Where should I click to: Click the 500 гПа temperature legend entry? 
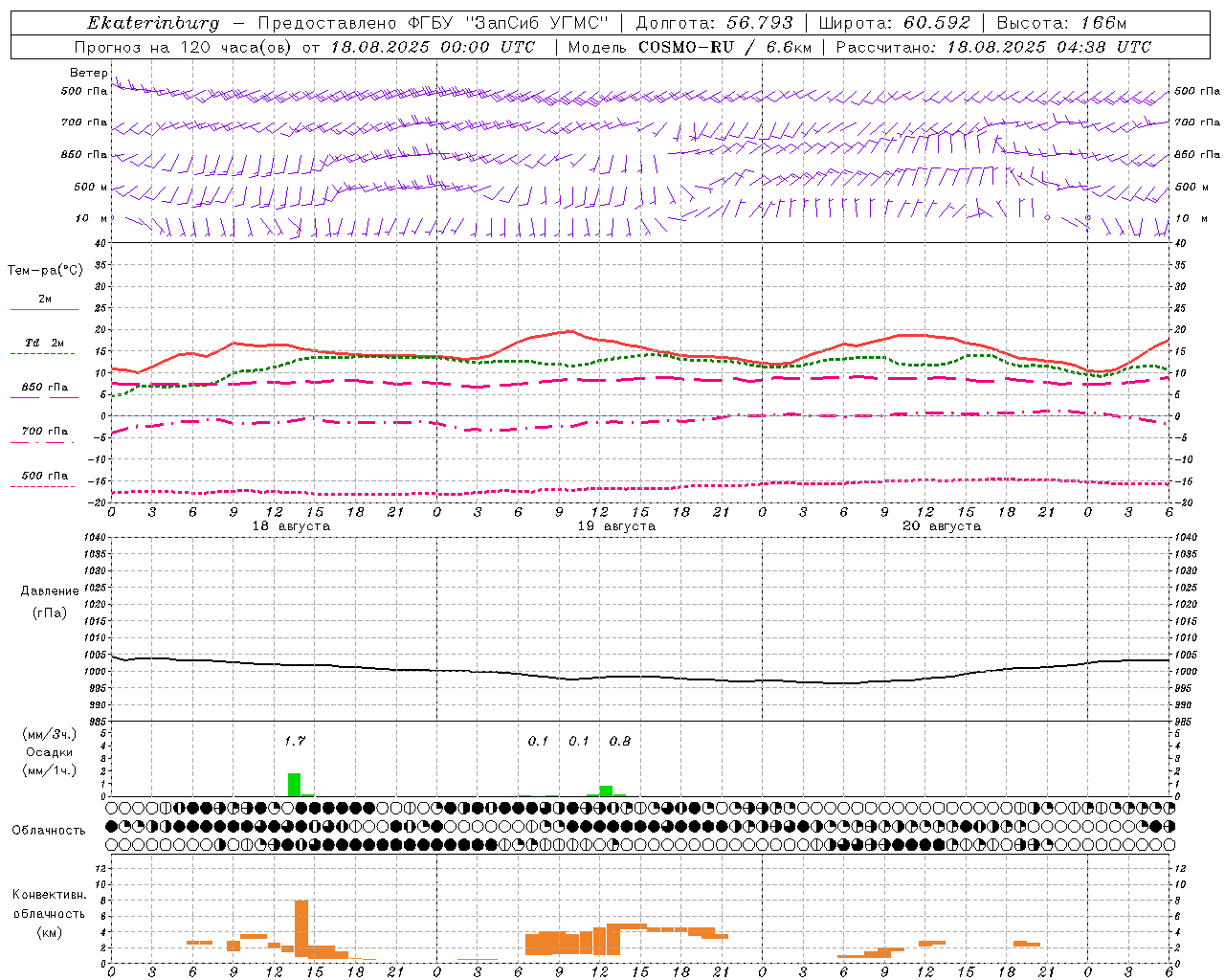coord(45,476)
